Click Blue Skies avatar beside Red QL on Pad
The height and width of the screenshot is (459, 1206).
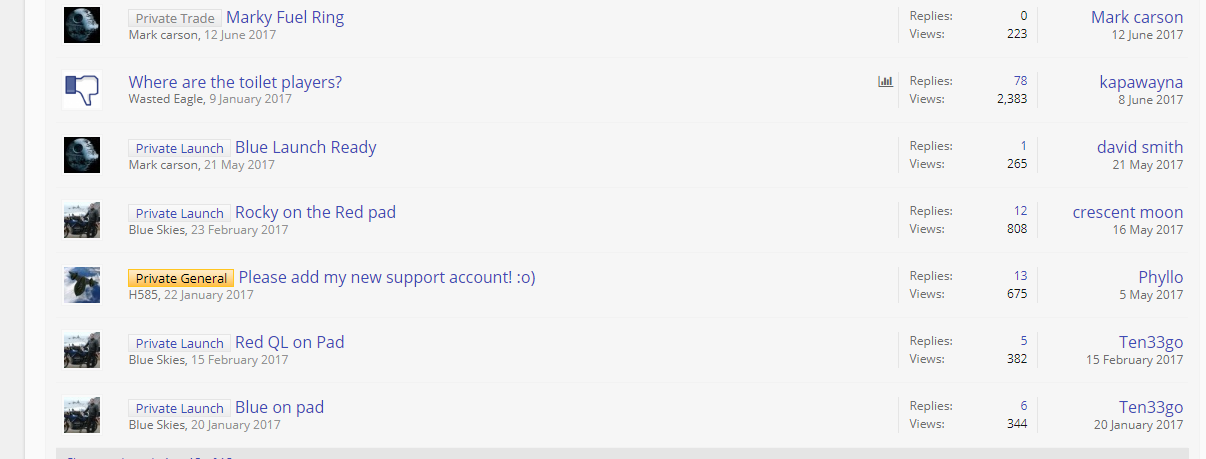point(82,350)
